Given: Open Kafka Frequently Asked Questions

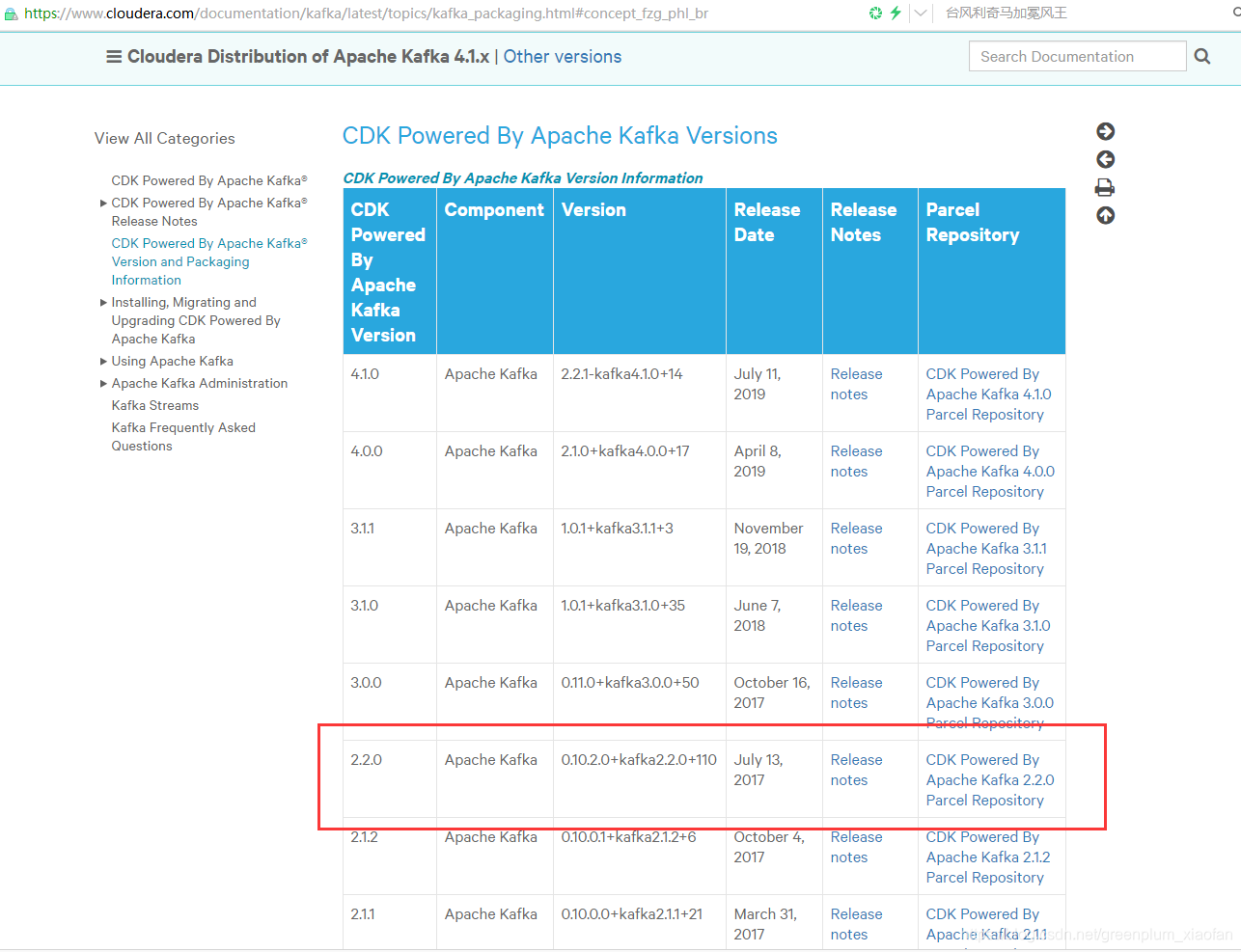Looking at the screenshot, I should (x=183, y=437).
